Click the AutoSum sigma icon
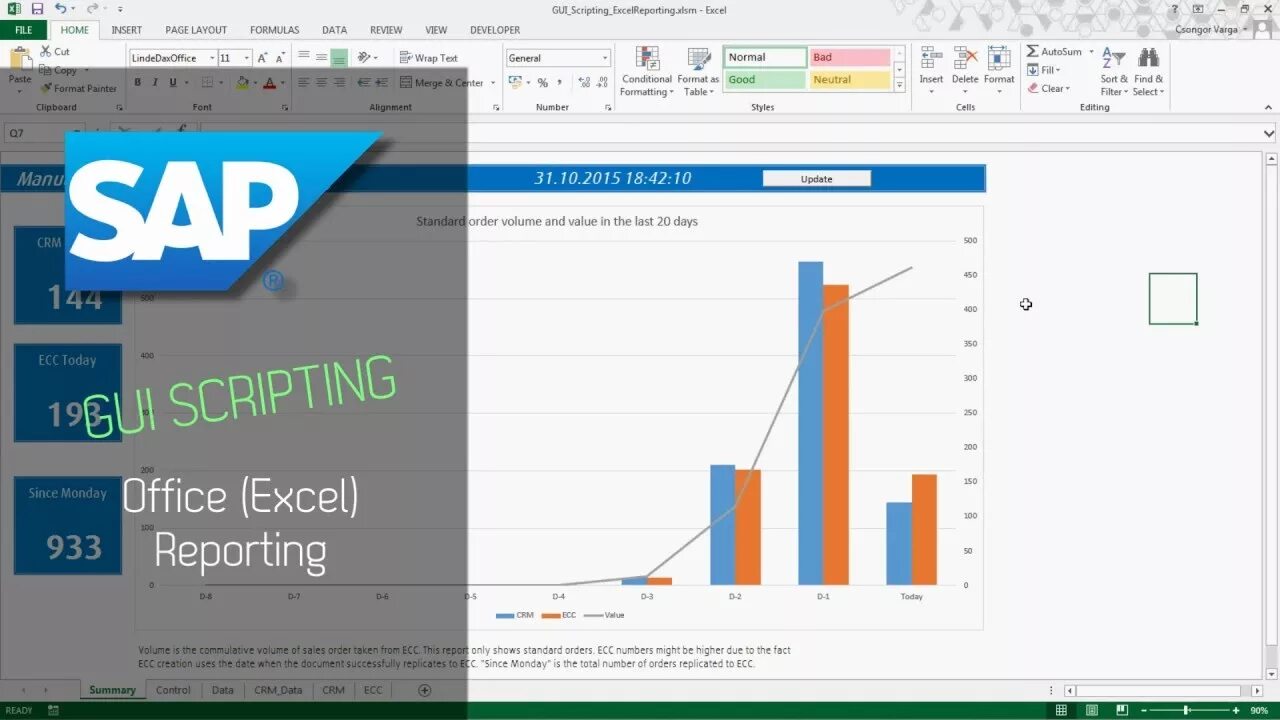 point(1033,51)
